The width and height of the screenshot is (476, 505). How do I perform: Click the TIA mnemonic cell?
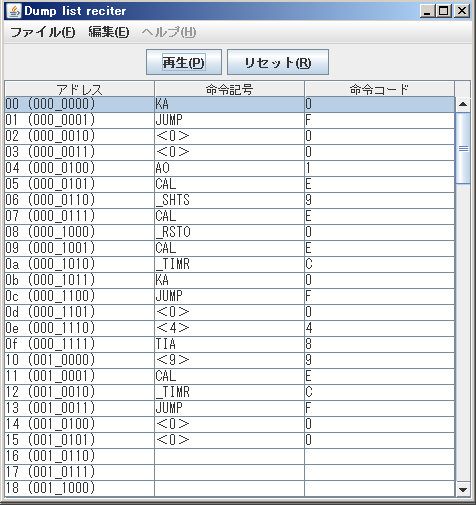[229, 344]
